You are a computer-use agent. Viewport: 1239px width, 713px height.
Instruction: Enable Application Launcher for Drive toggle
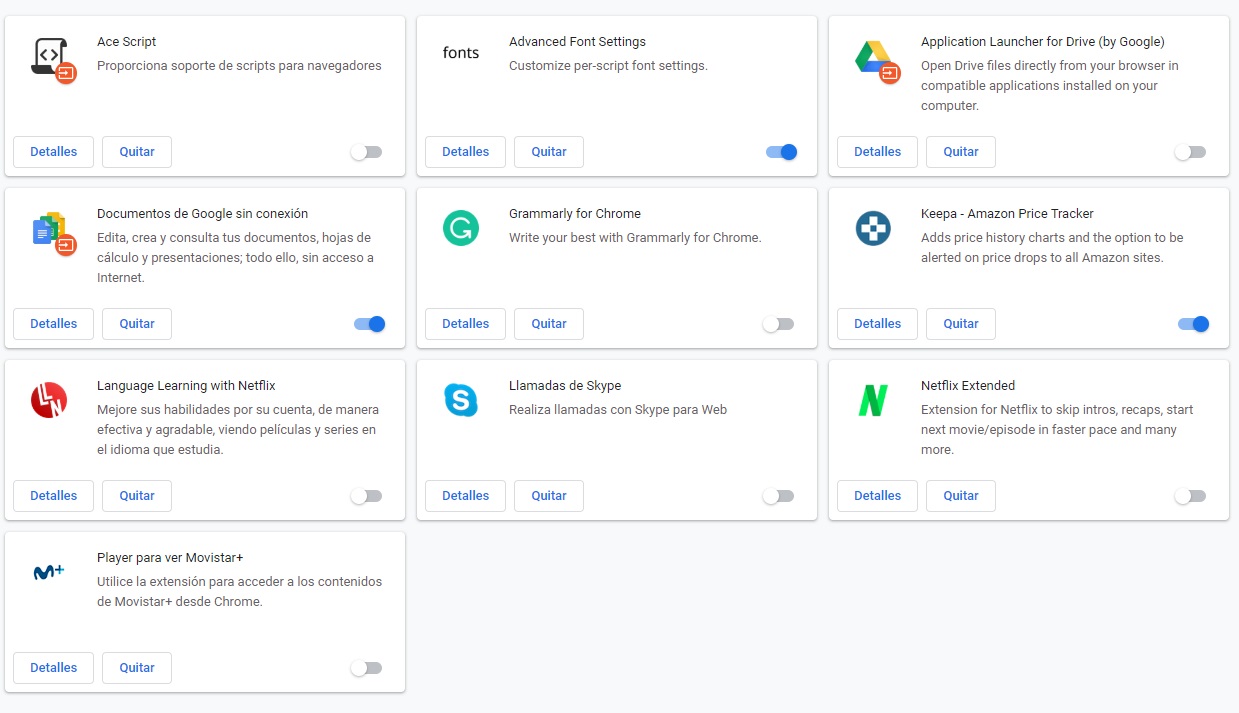(x=1190, y=152)
